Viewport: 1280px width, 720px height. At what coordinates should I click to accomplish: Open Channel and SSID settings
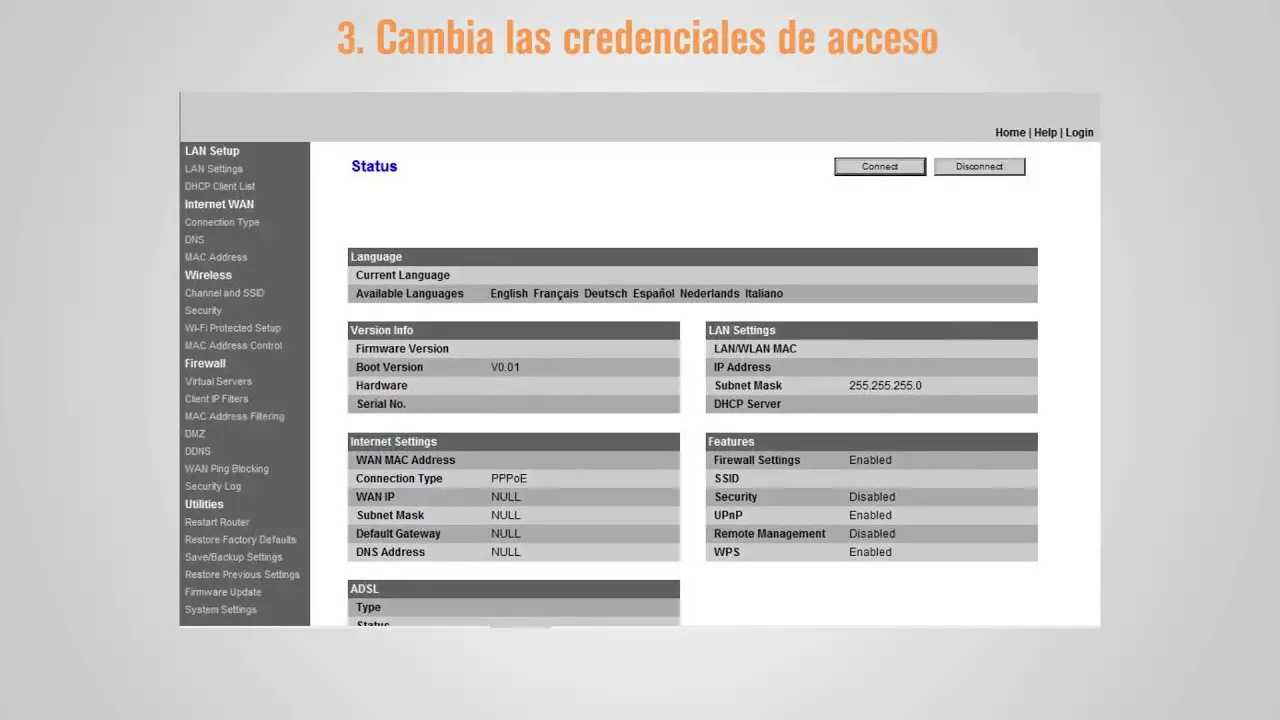224,293
